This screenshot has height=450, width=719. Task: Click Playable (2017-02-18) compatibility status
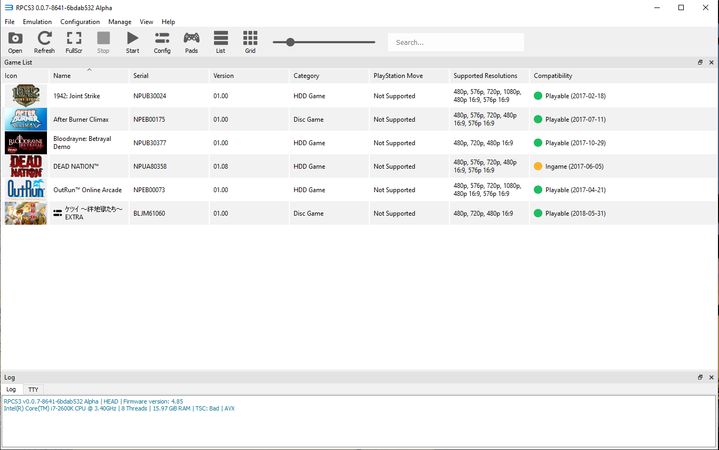tap(570, 96)
